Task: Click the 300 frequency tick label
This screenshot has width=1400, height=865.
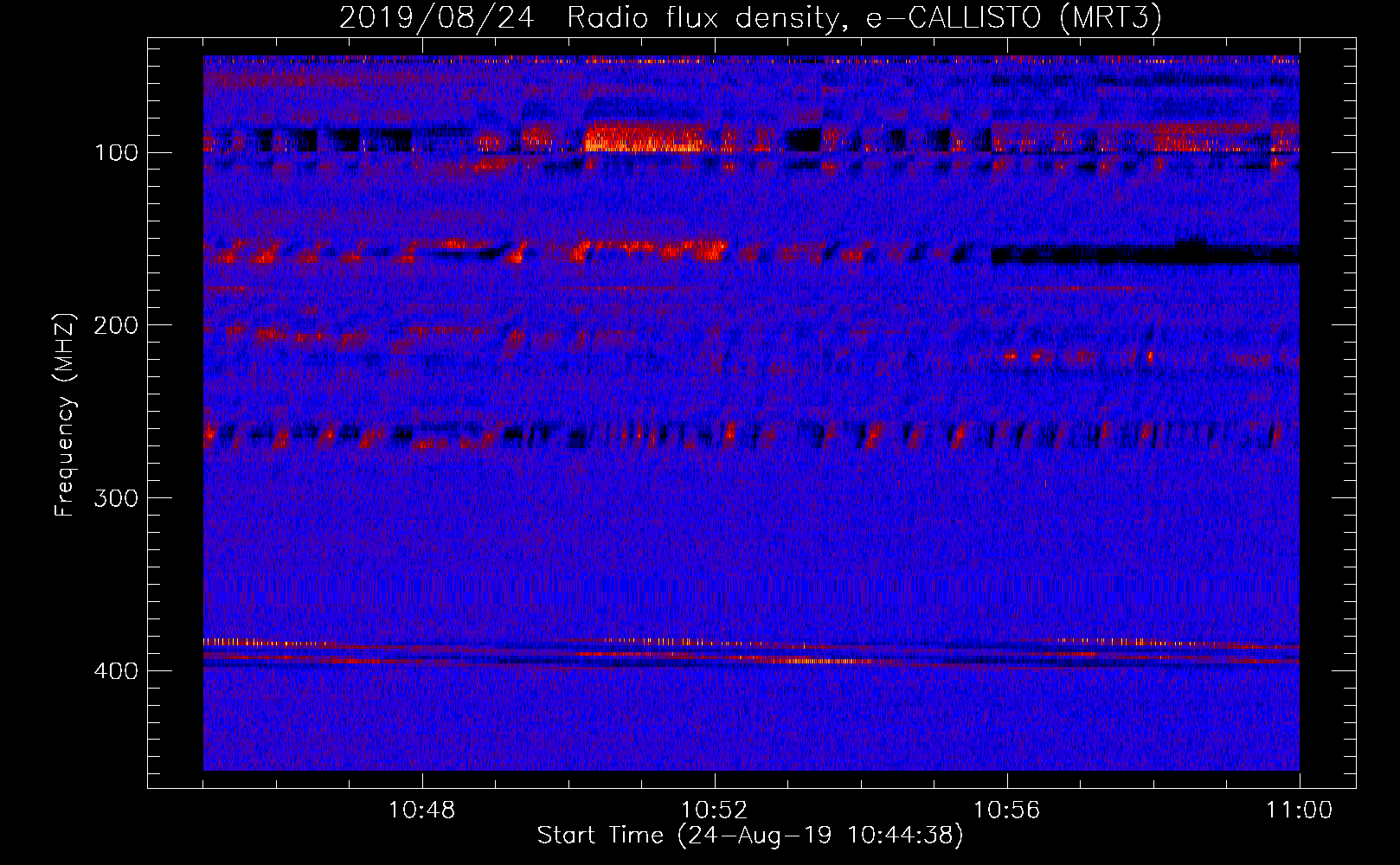Action: pyautogui.click(x=116, y=499)
